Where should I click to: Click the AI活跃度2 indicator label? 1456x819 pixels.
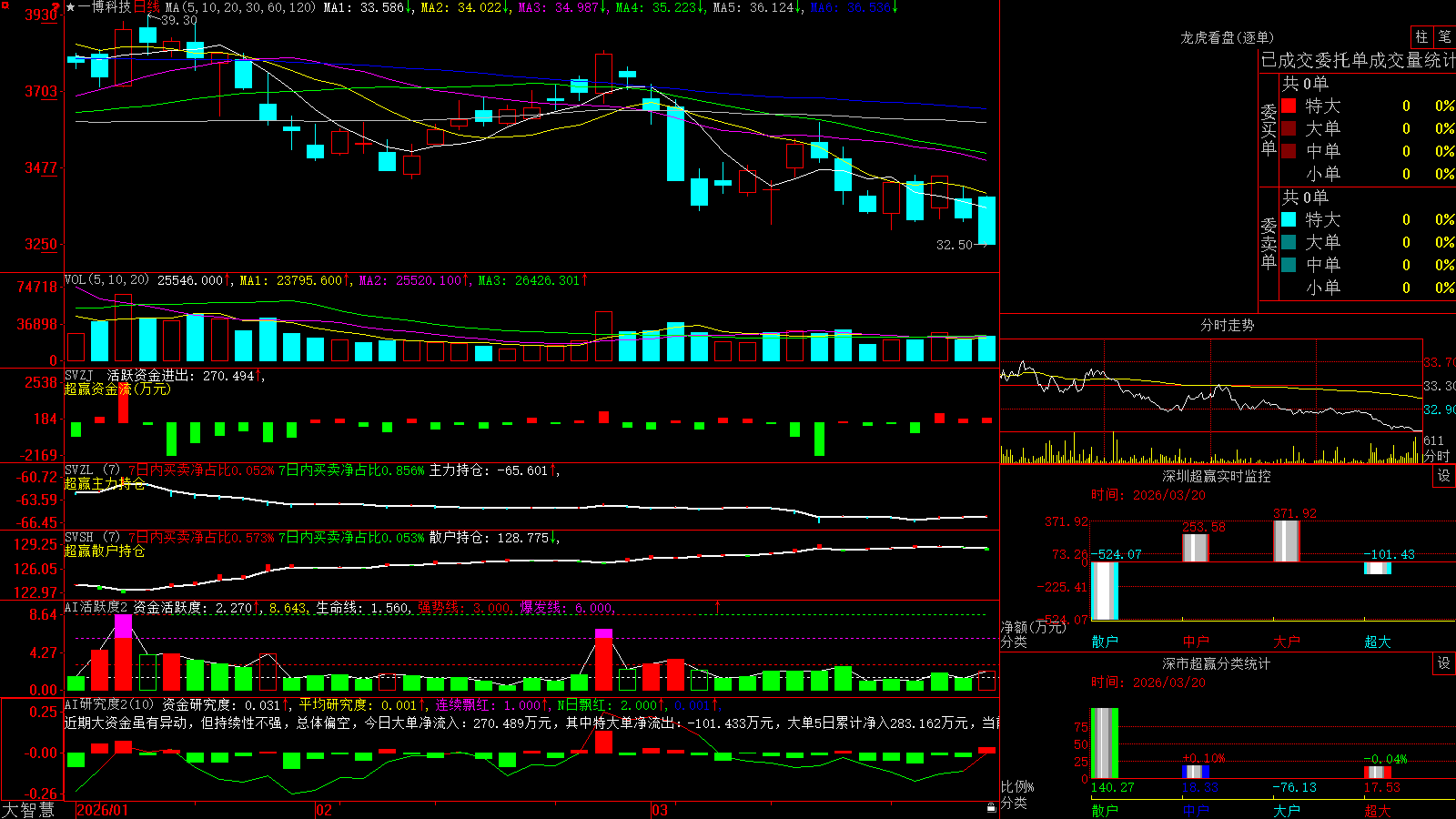(96, 607)
